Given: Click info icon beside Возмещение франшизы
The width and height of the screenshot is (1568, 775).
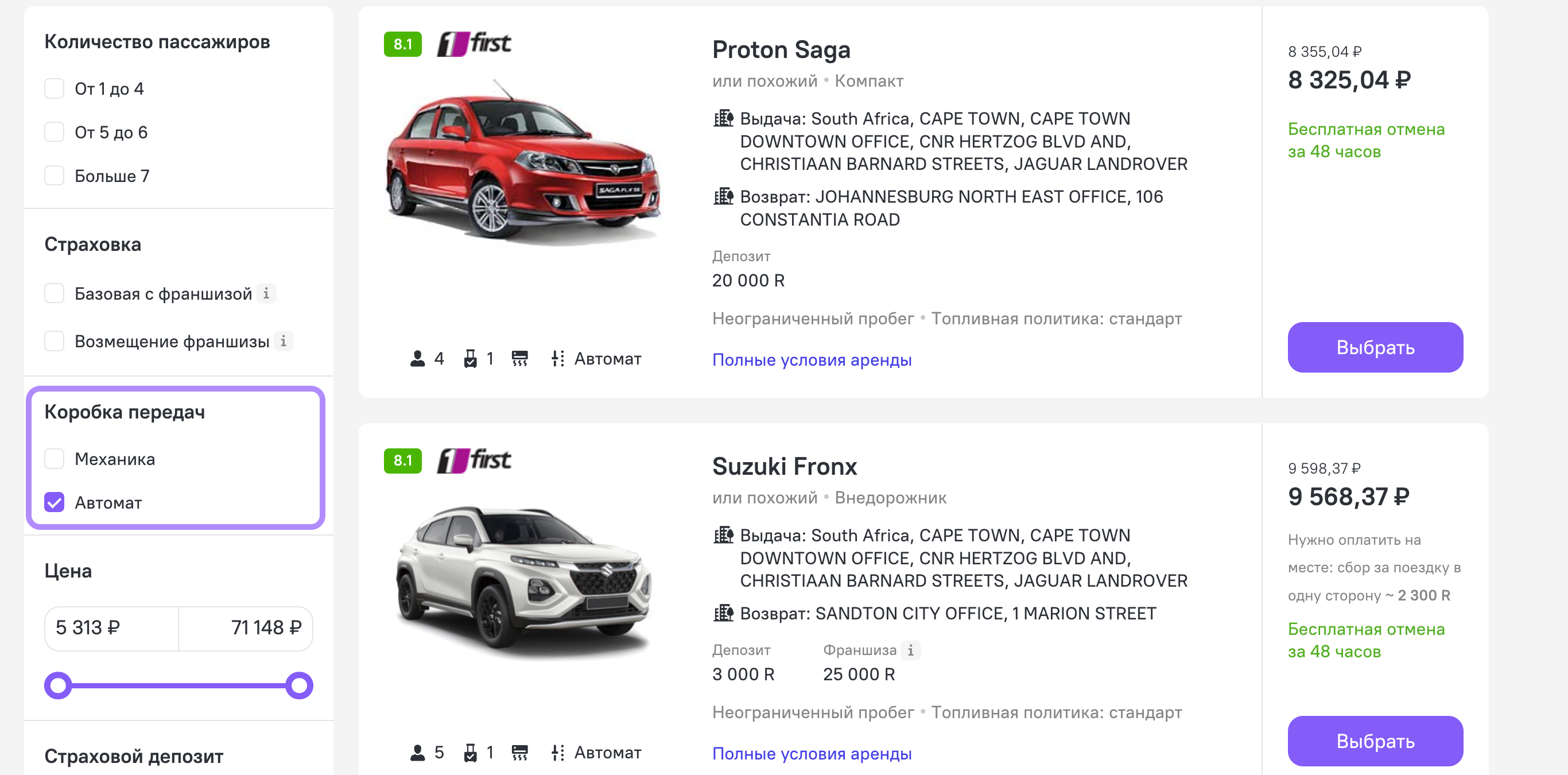Looking at the screenshot, I should pos(283,341).
